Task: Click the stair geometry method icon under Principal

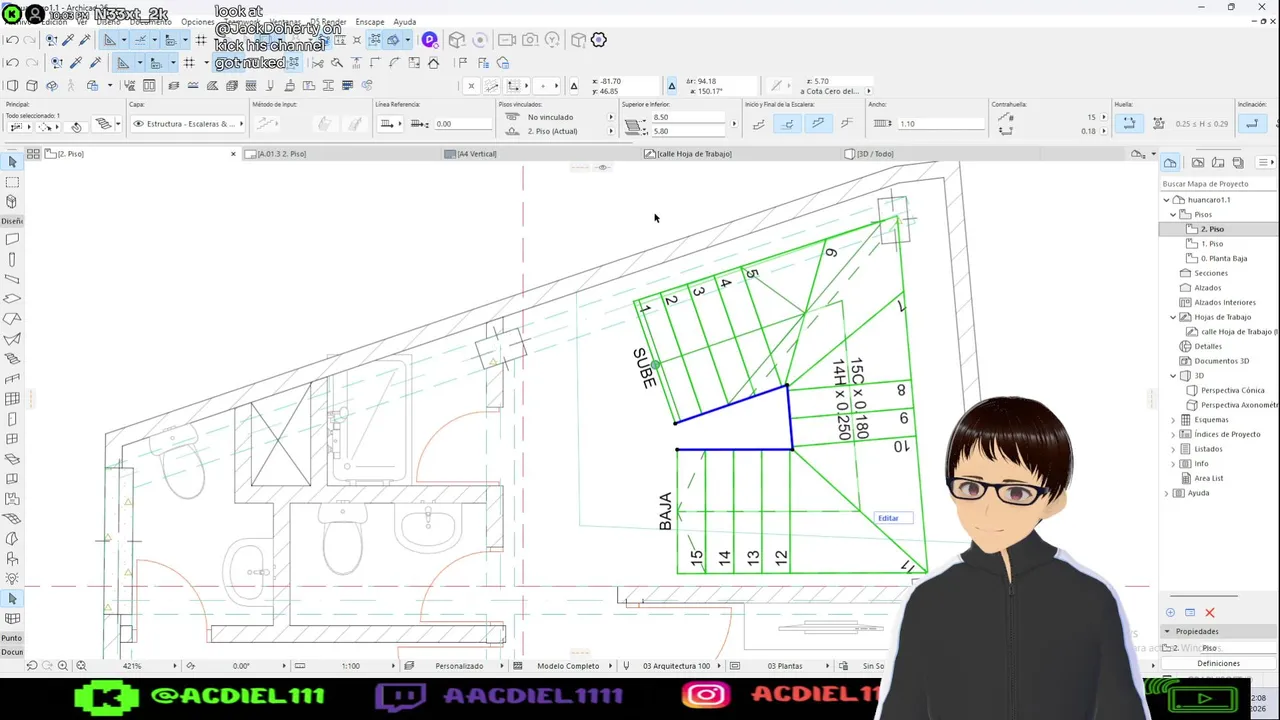Action: (x=104, y=124)
